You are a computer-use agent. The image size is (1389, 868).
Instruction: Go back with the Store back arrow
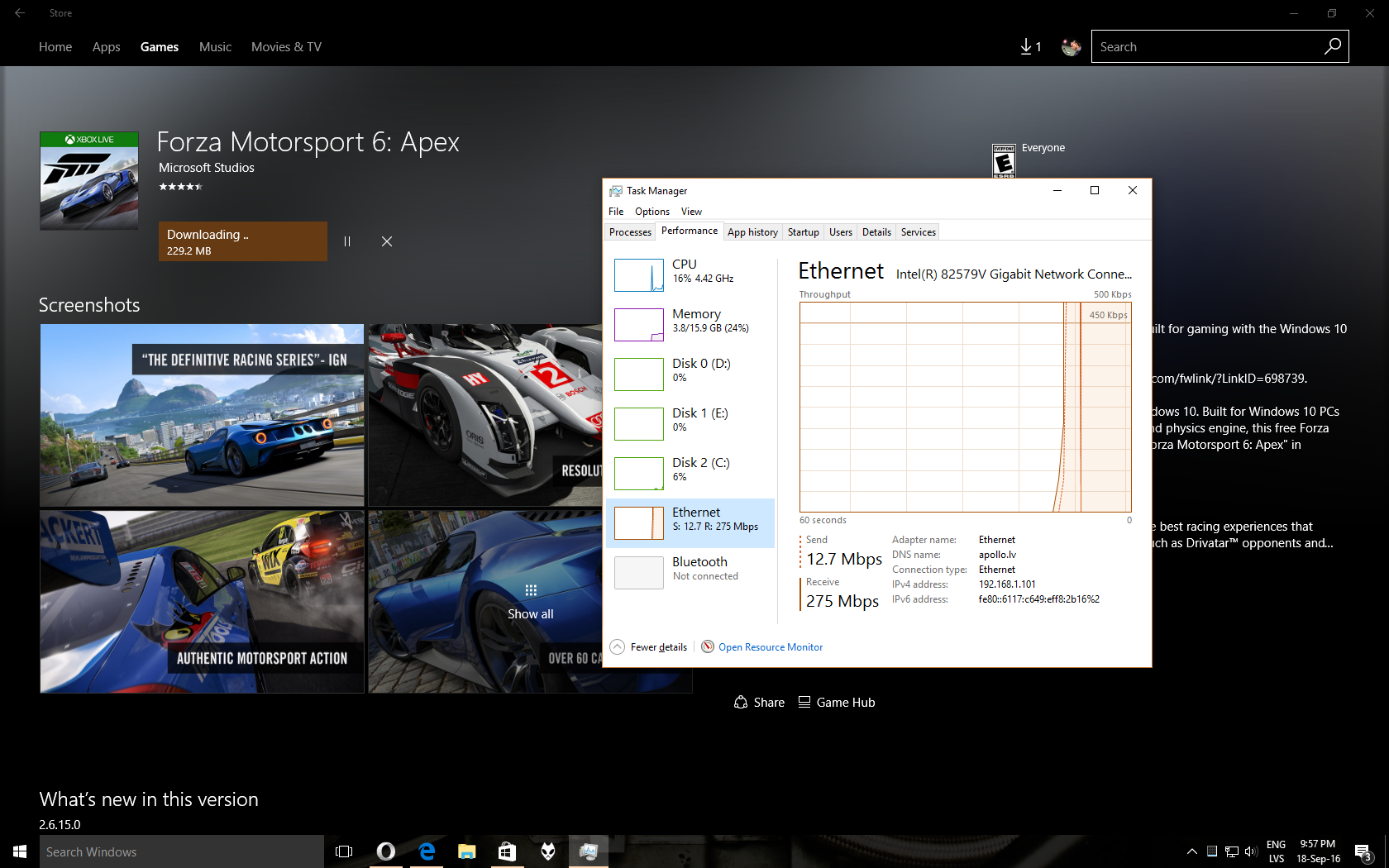tap(20, 13)
